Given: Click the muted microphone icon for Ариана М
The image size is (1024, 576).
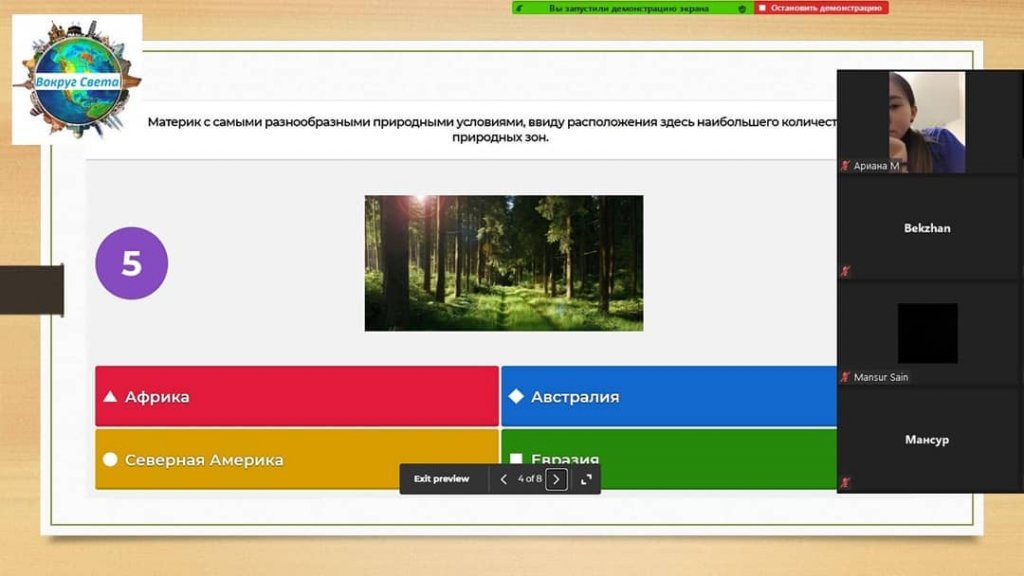Looking at the screenshot, I should (x=846, y=166).
